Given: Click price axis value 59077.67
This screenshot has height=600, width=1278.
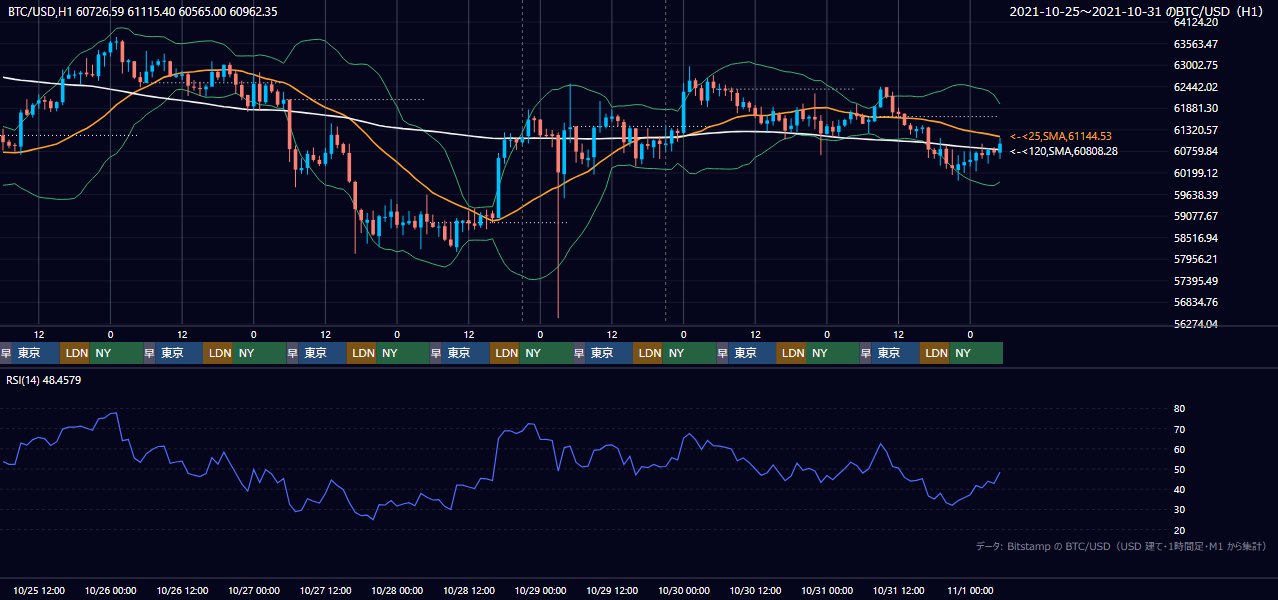Looking at the screenshot, I should coord(1196,216).
